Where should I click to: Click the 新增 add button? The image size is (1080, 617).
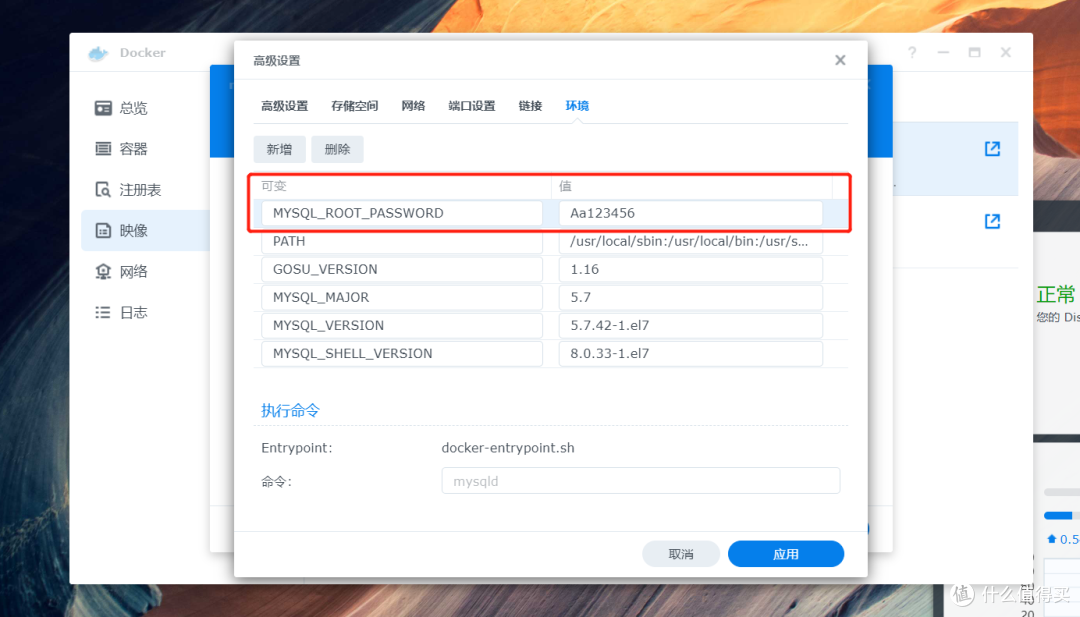279,149
